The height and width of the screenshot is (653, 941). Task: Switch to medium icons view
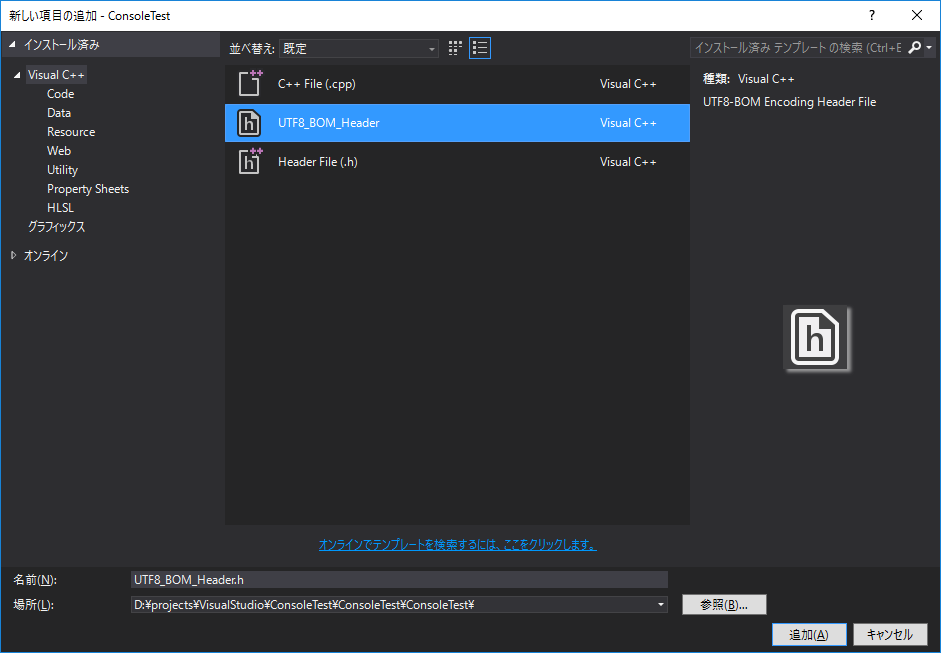click(455, 47)
